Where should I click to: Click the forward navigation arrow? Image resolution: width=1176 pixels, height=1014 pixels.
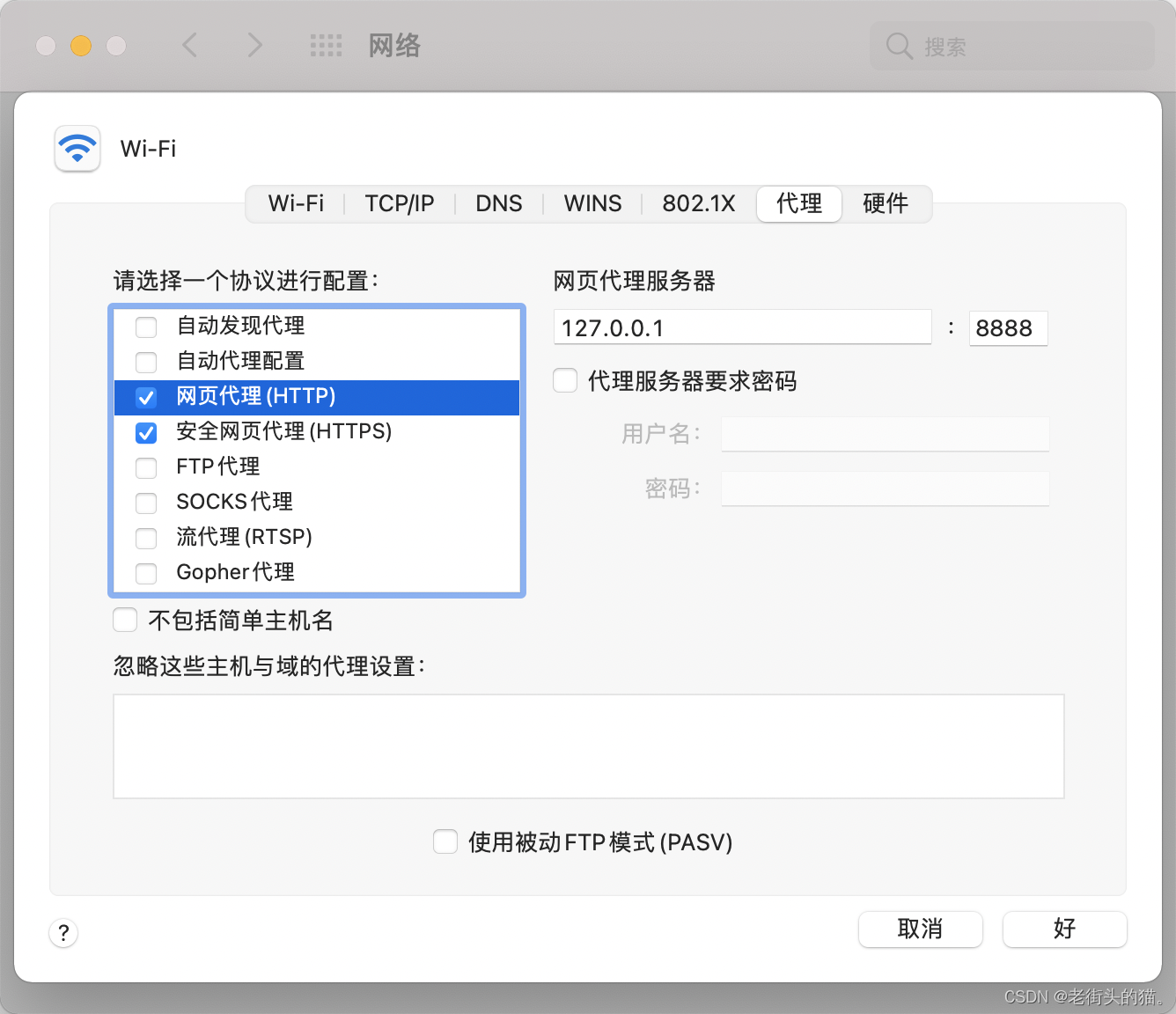point(254,45)
